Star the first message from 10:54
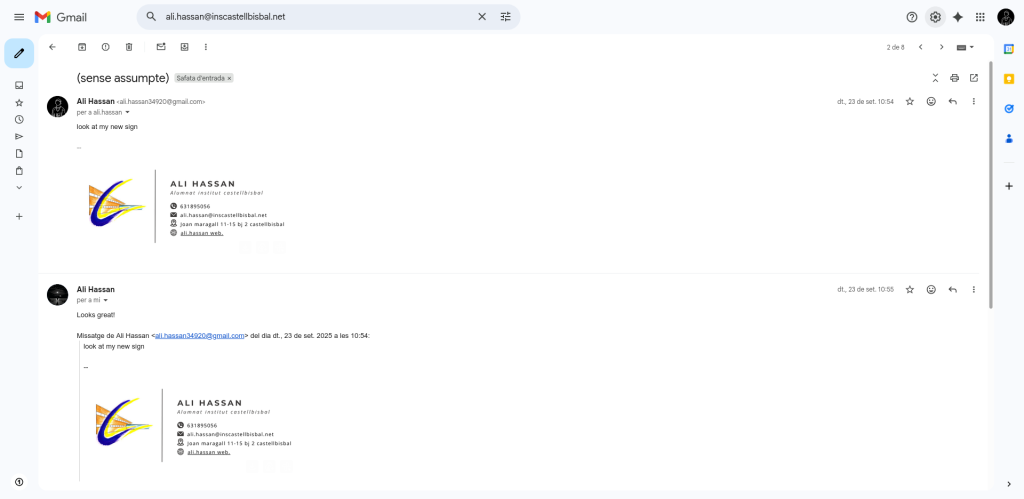Screen dimensions: 1024x499 click(909, 101)
